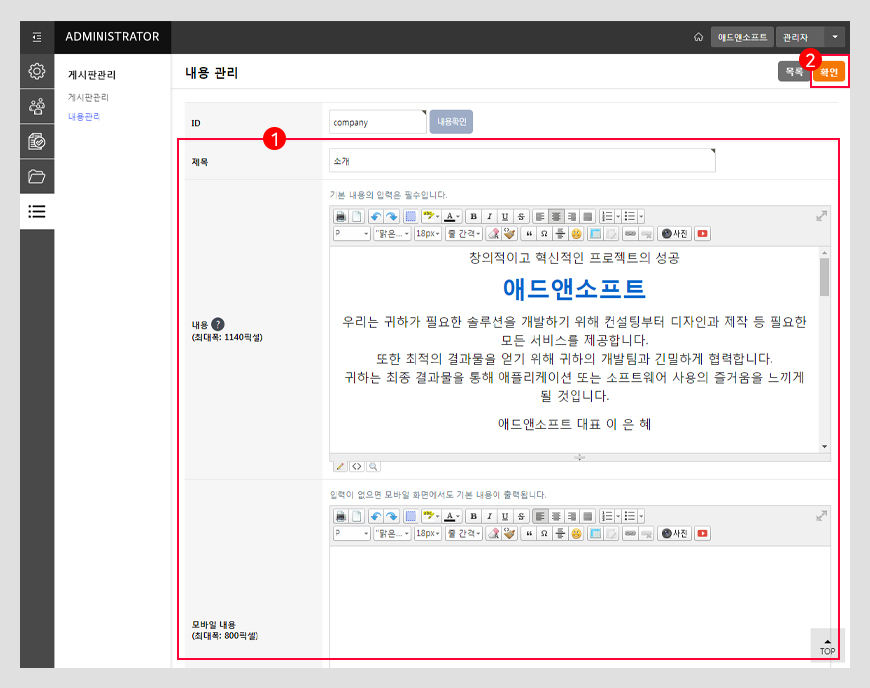Screen dimensions: 870x688
Task: Insert blockquote in the 내용 editor
Action: pyautogui.click(x=529, y=234)
